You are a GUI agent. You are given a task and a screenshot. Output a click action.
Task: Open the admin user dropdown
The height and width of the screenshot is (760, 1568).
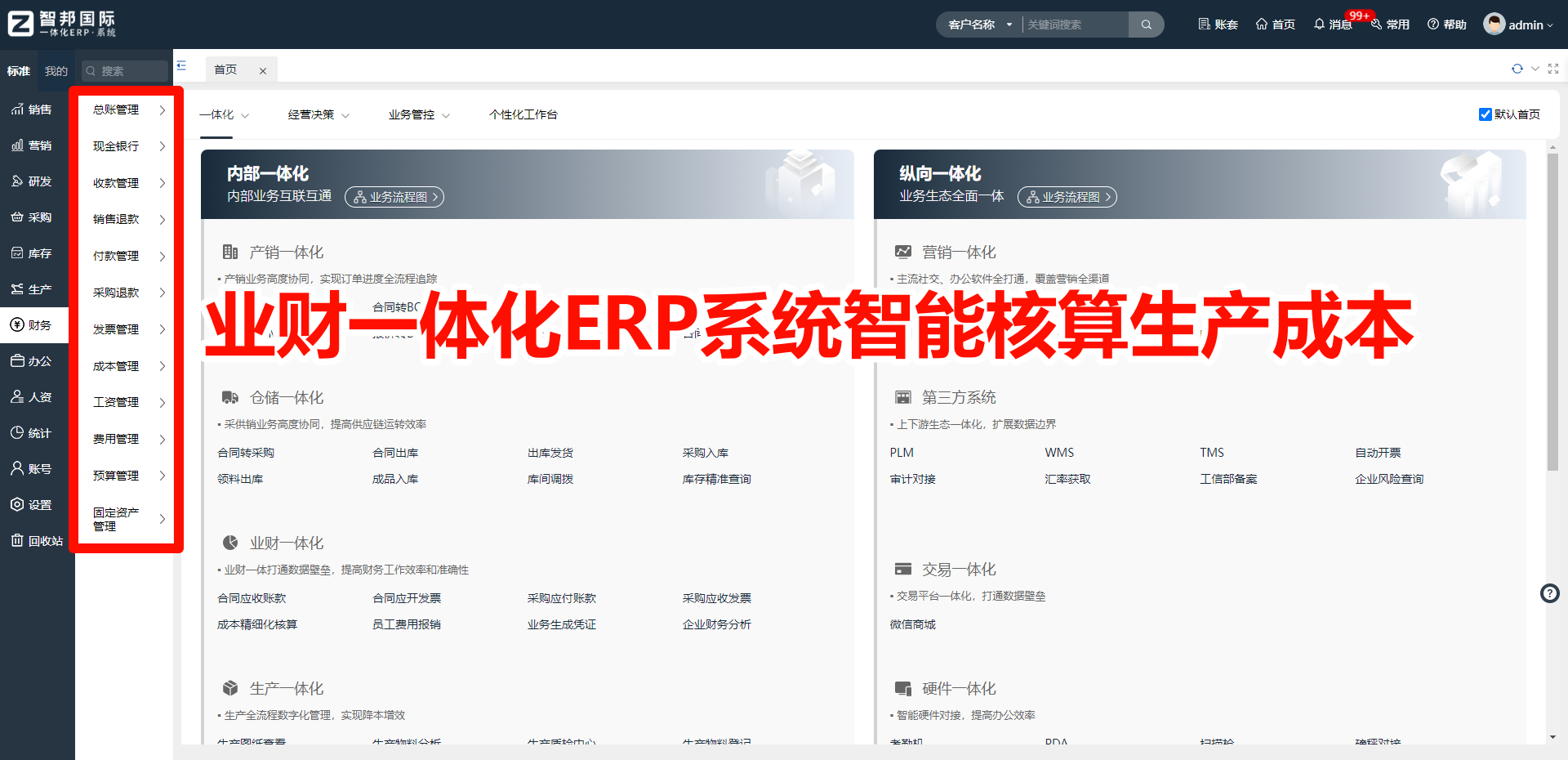tap(1519, 25)
